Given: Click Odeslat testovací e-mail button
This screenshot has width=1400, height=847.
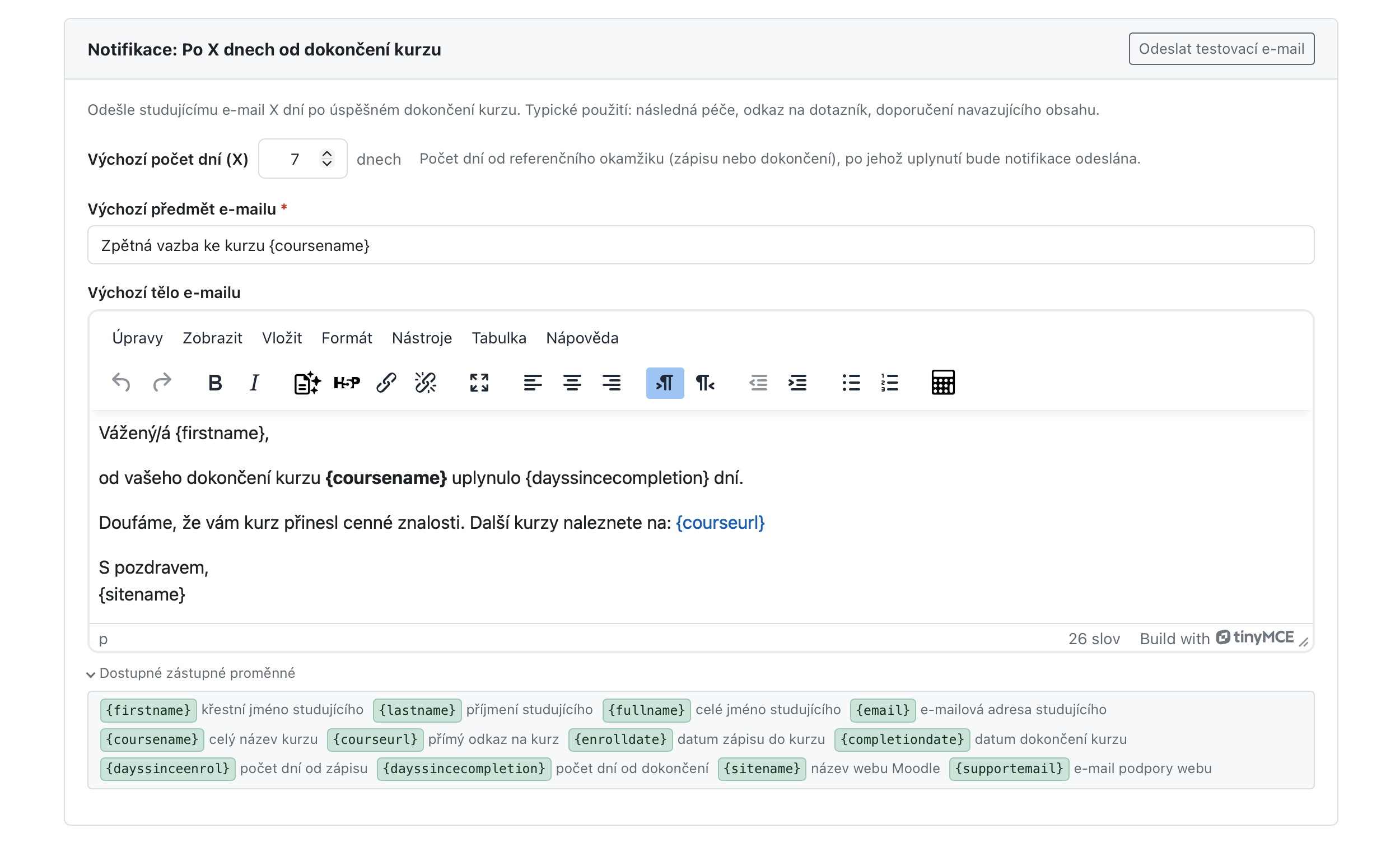Looking at the screenshot, I should click(x=1221, y=49).
